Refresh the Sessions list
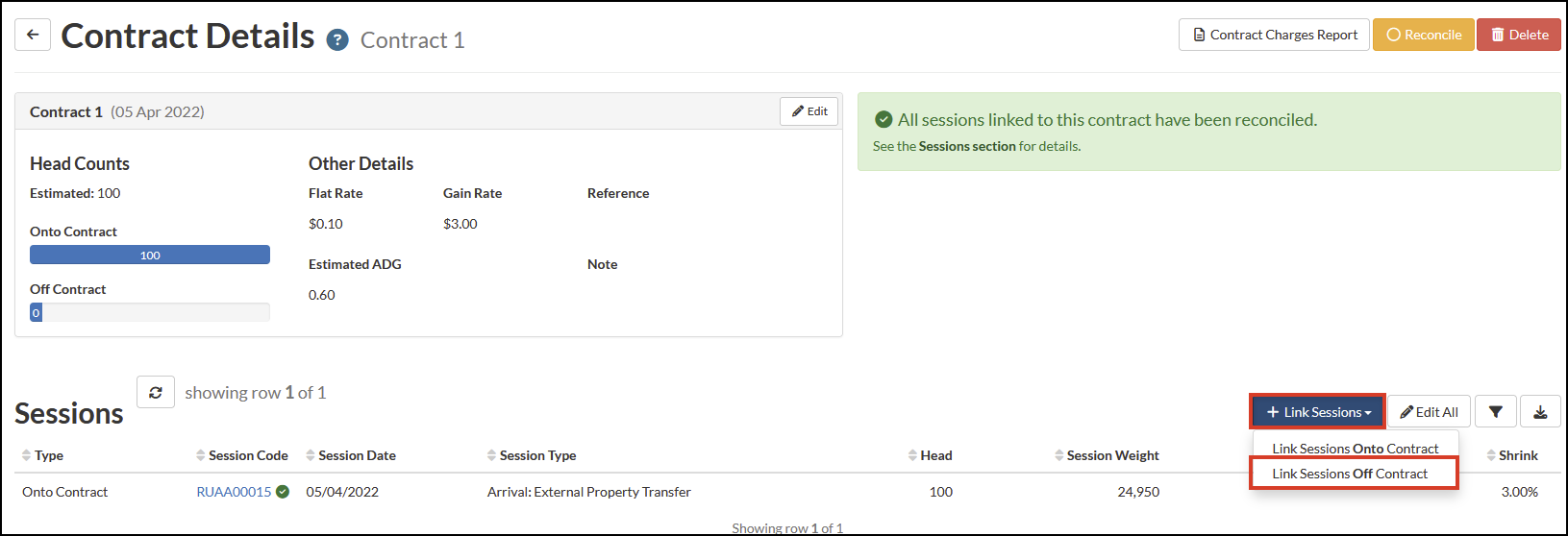Screen dimensions: 1568x536 [156, 392]
